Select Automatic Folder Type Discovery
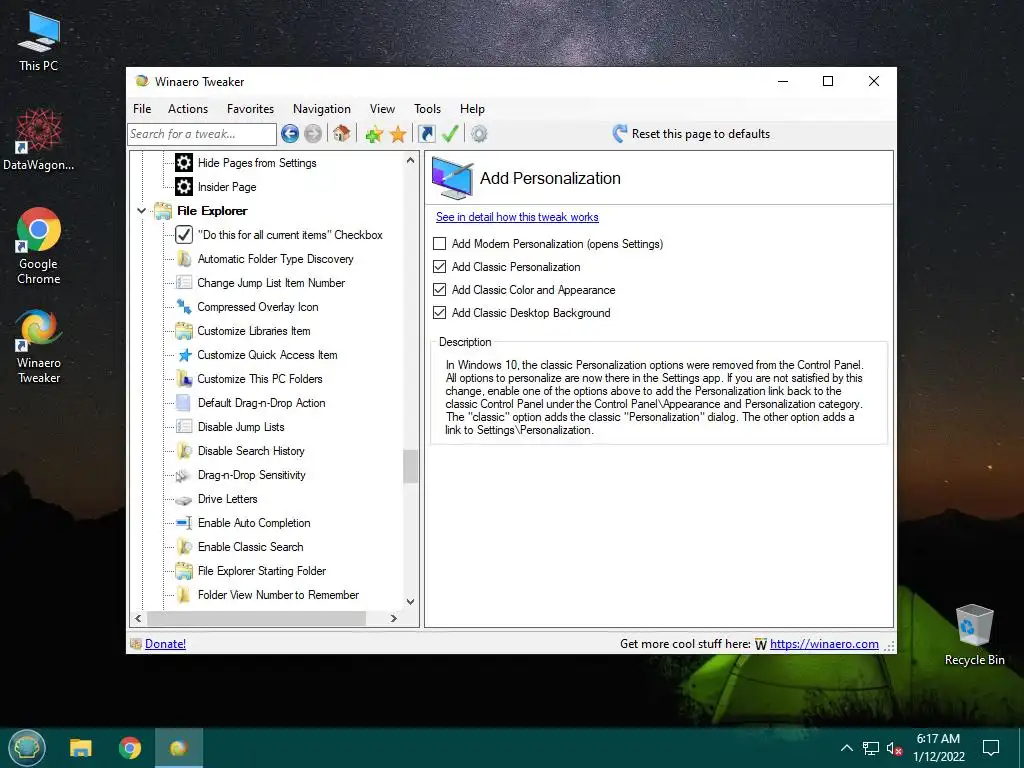This screenshot has width=1024, height=768. coord(275,259)
